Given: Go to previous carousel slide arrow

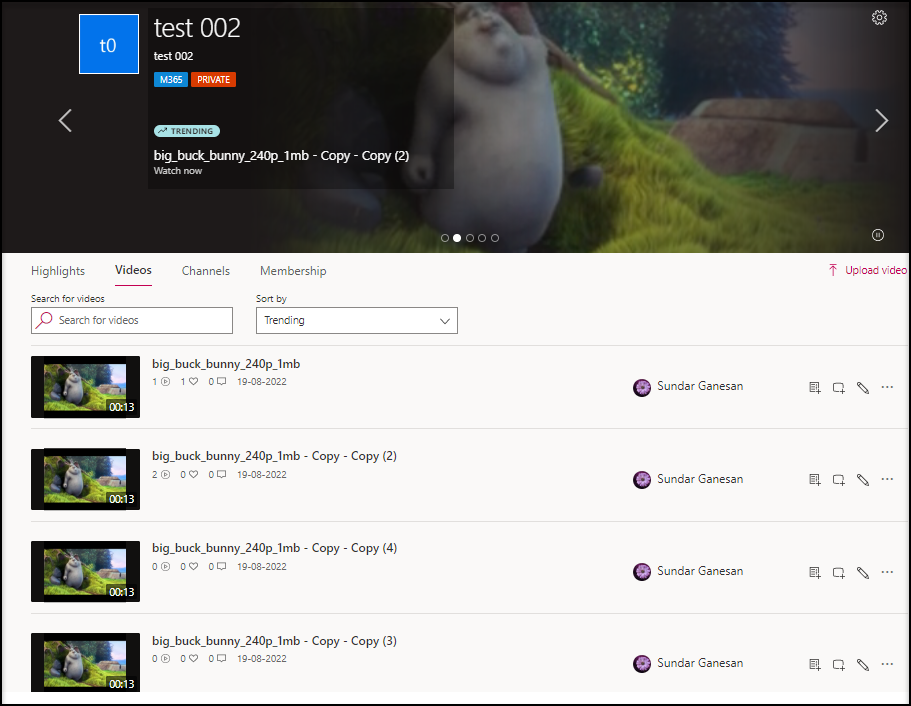Looking at the screenshot, I should click(65, 121).
